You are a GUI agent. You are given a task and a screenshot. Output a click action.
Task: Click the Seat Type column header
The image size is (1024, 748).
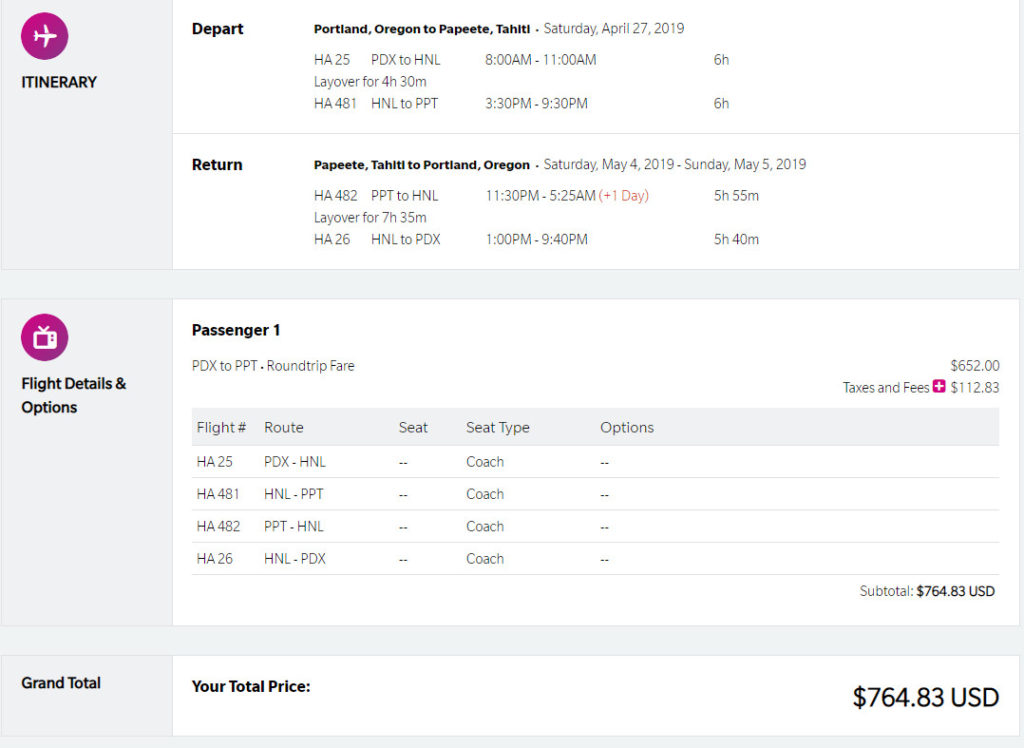click(498, 428)
